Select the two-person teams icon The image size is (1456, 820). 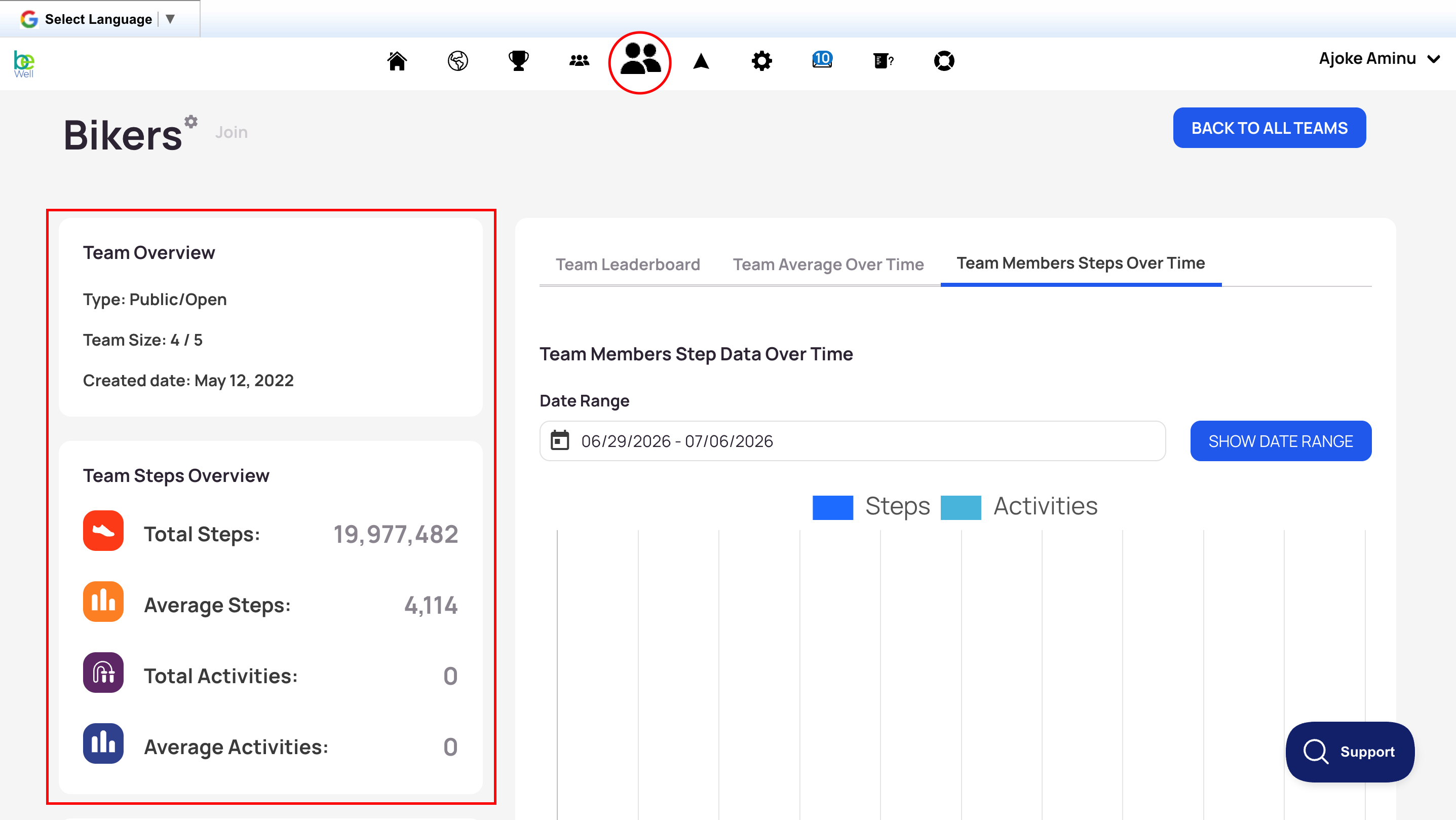pyautogui.click(x=640, y=59)
